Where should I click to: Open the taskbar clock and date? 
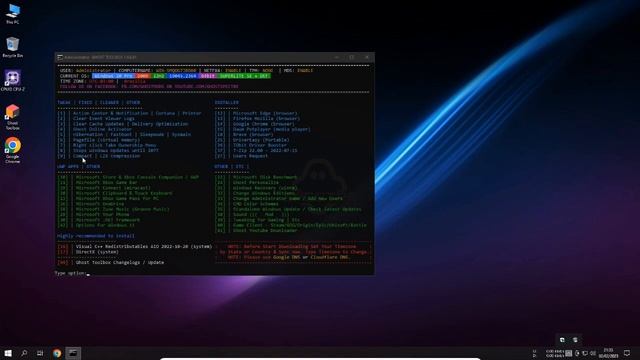click(608, 353)
